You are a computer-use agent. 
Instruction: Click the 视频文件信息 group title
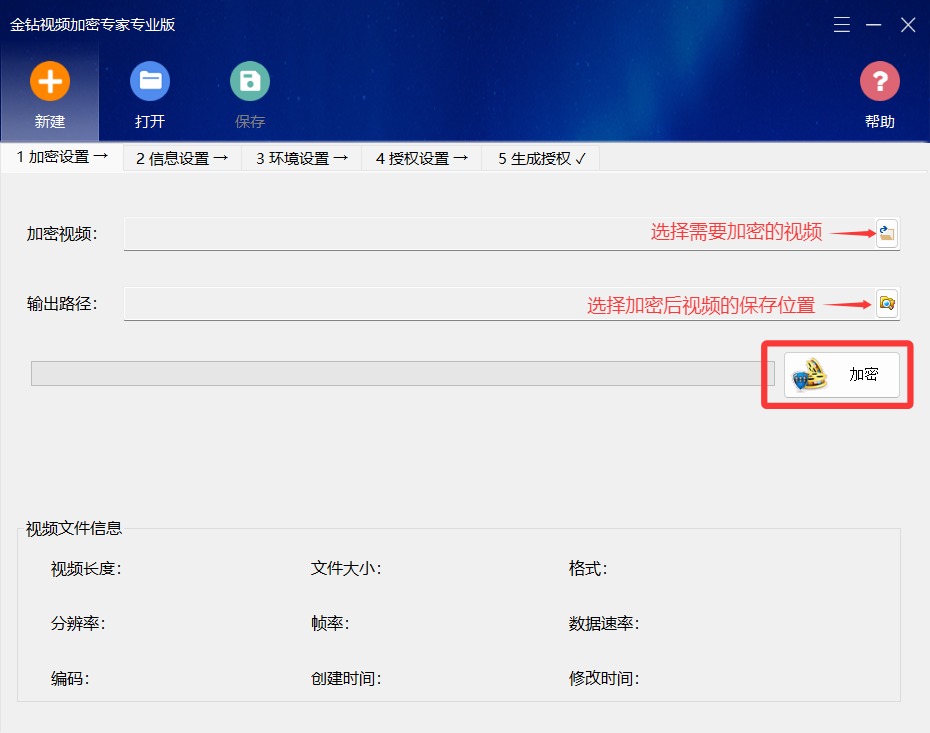[74, 528]
